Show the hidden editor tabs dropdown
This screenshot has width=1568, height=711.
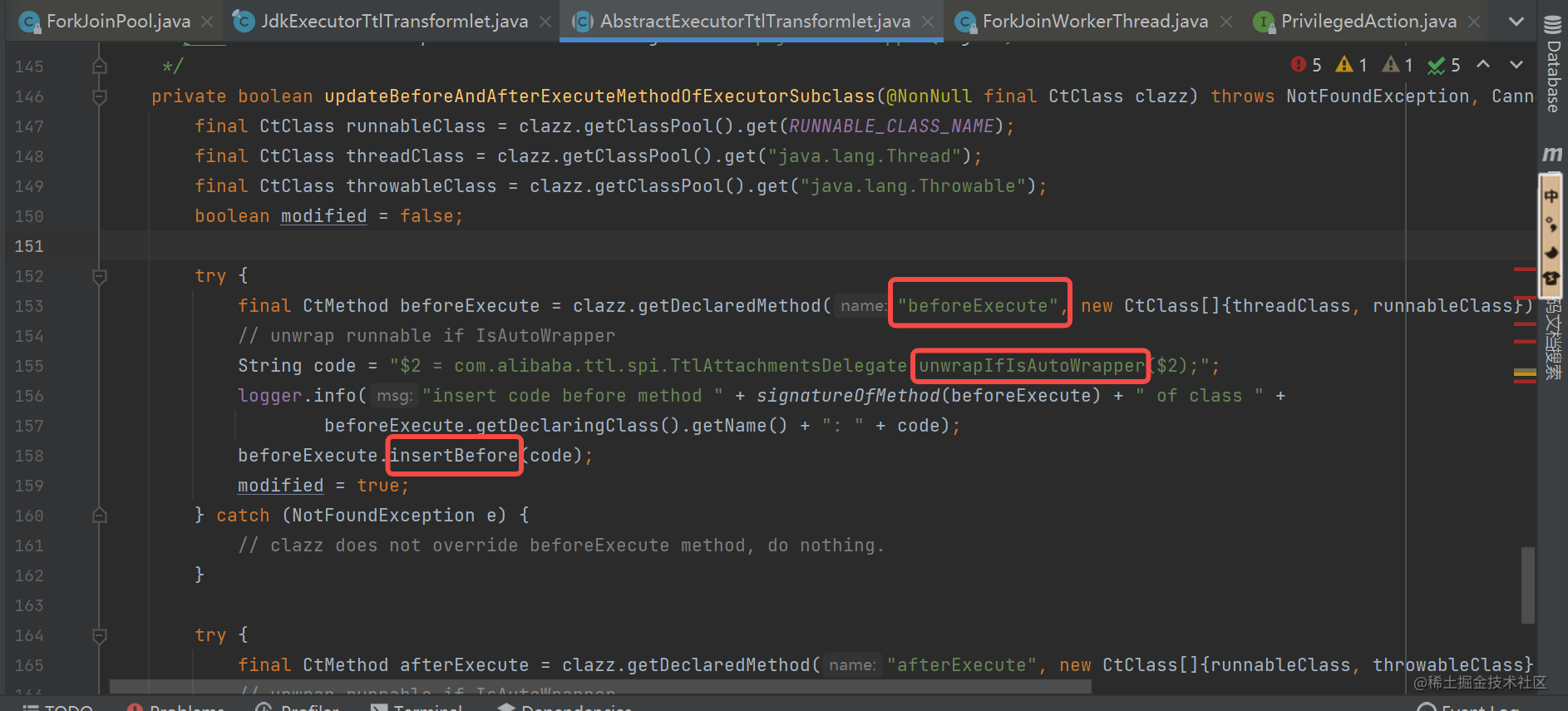[1516, 22]
